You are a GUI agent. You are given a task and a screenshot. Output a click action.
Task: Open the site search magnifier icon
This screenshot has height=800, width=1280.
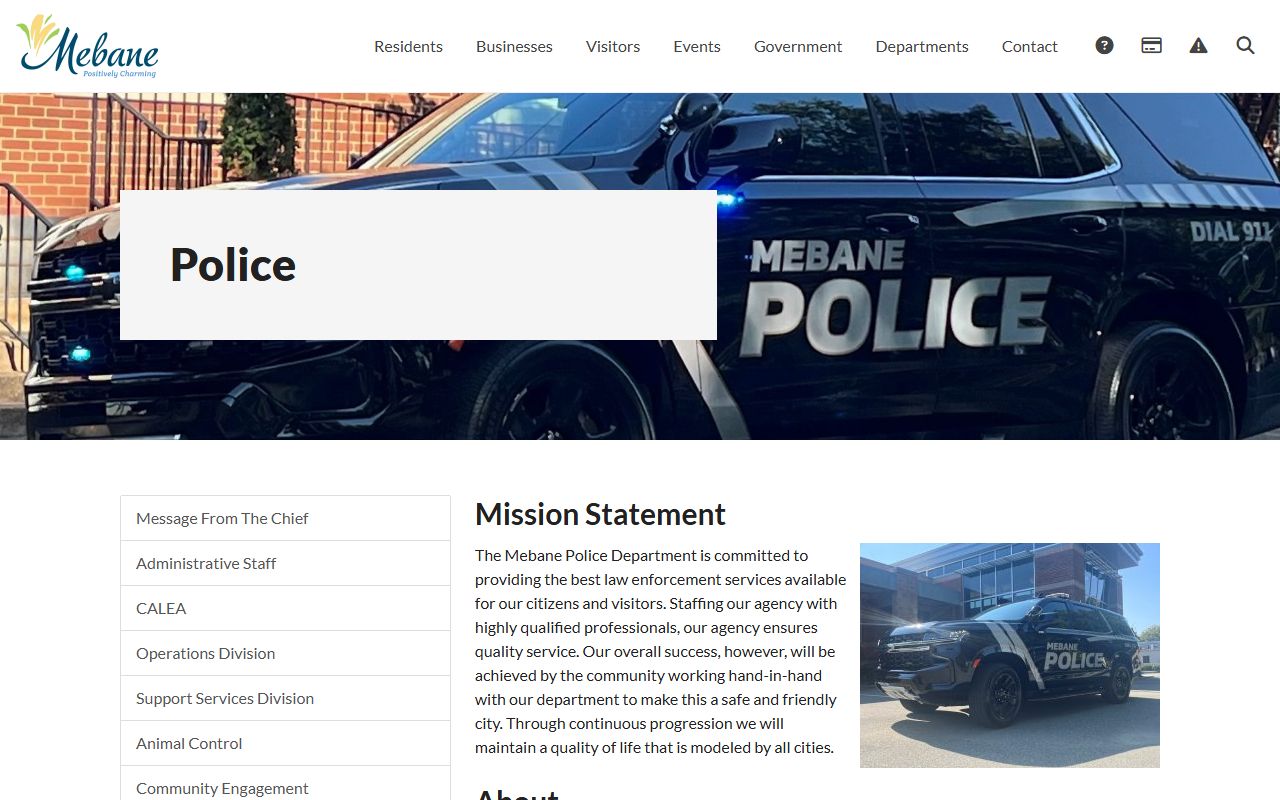point(1245,46)
